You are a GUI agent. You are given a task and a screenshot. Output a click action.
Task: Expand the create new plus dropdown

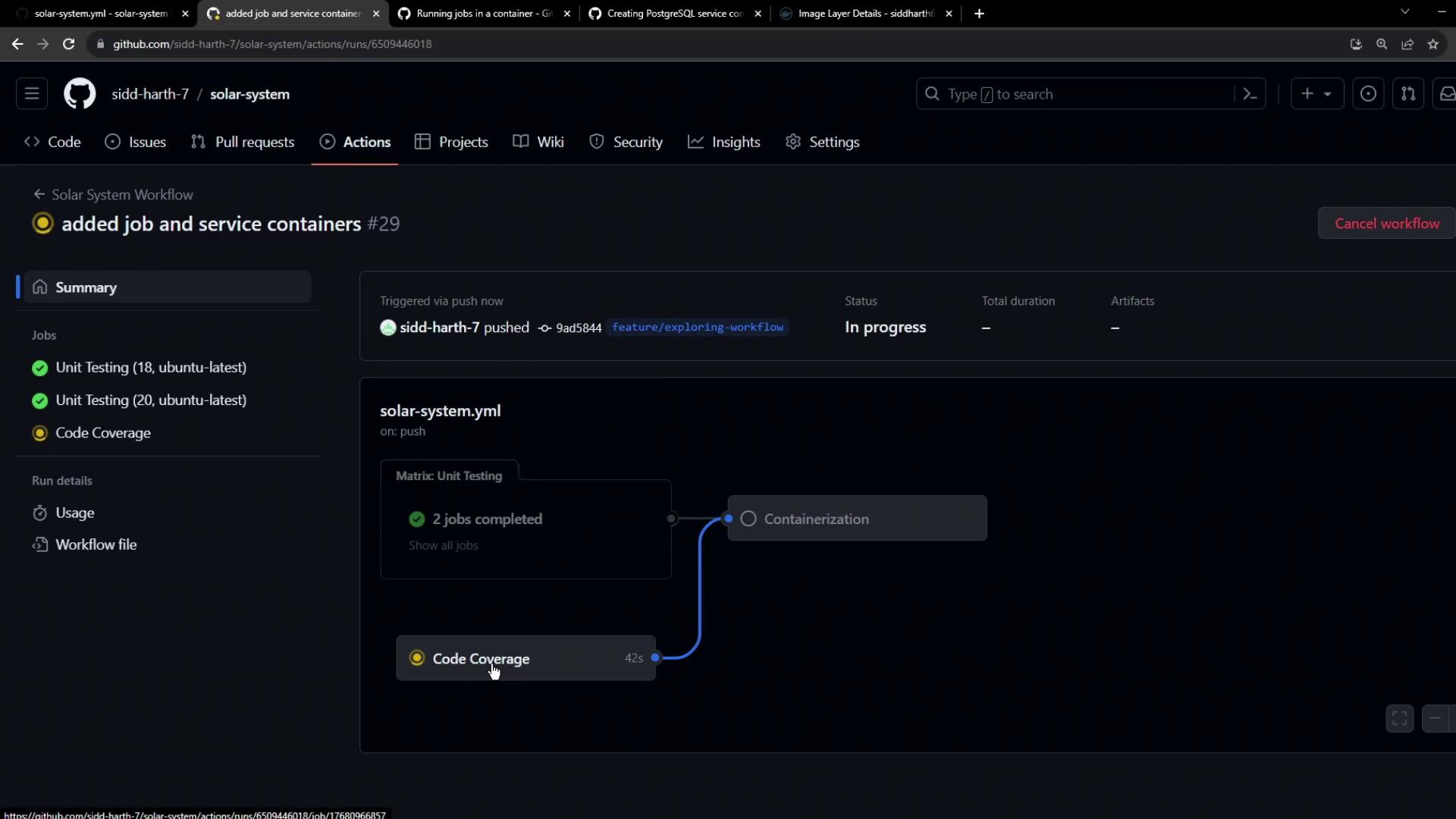(1316, 94)
